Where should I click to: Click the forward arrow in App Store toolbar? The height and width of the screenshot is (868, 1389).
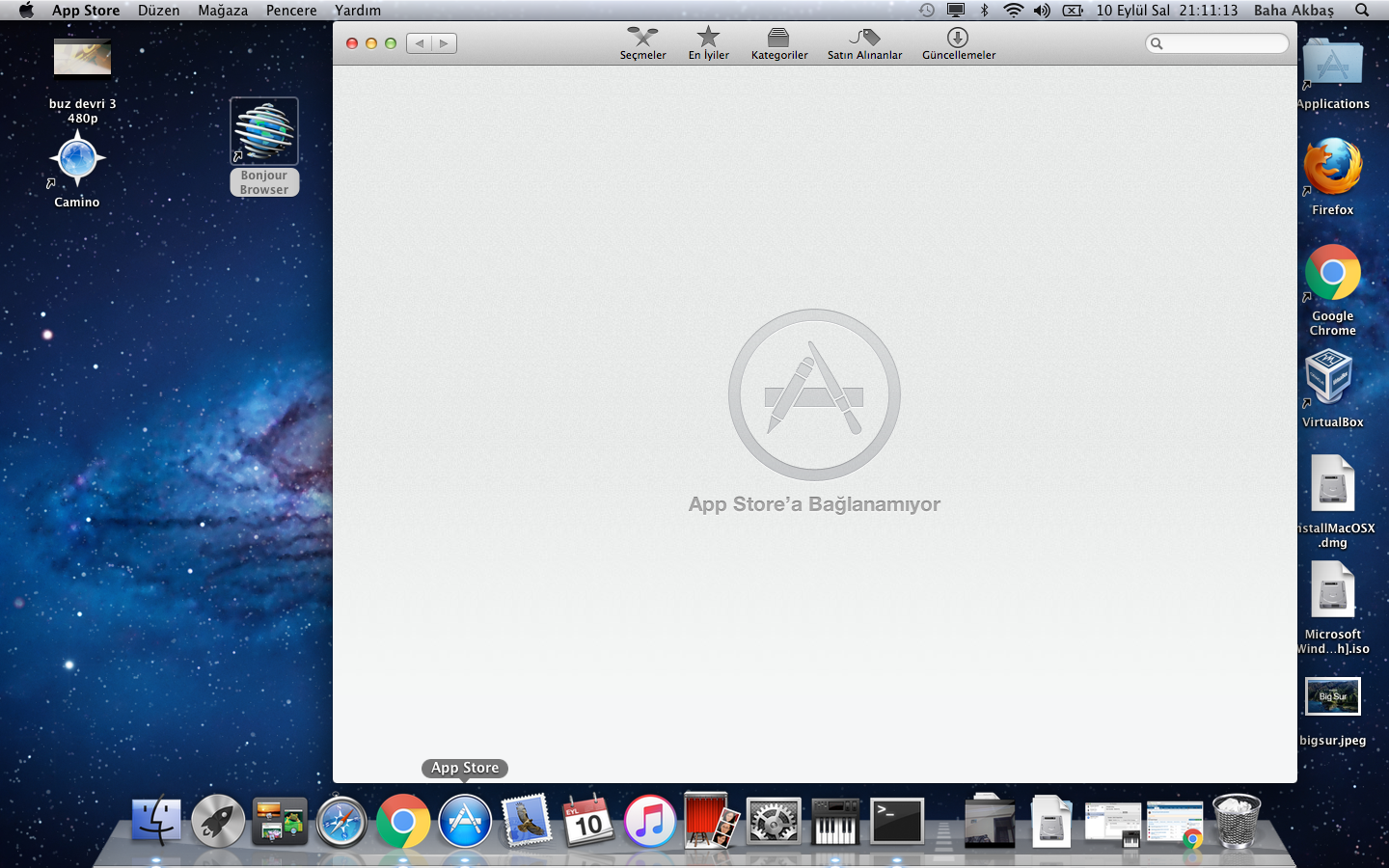445,43
